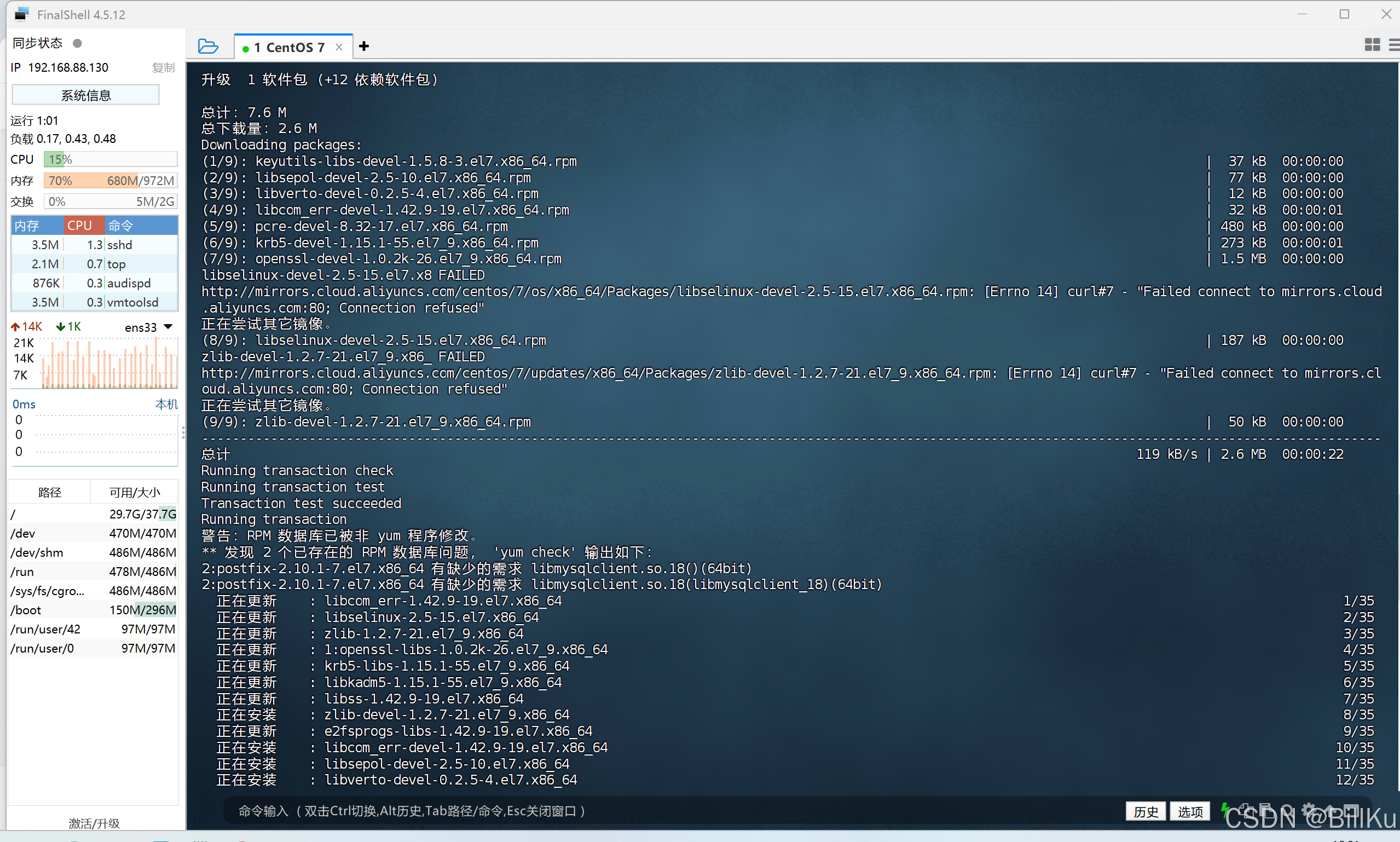The width and height of the screenshot is (1400, 842).
Task: Click the green lightning quick command icon
Action: [1224, 810]
